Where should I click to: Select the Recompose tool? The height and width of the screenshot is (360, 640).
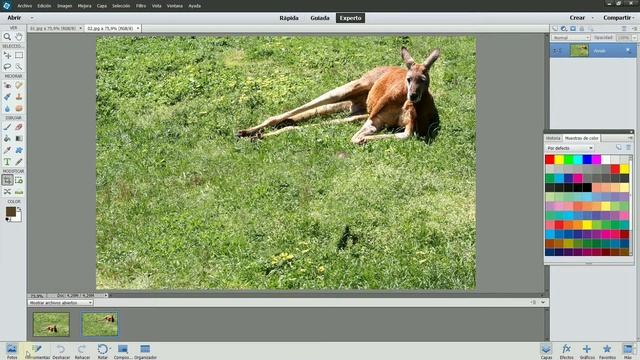19,180
